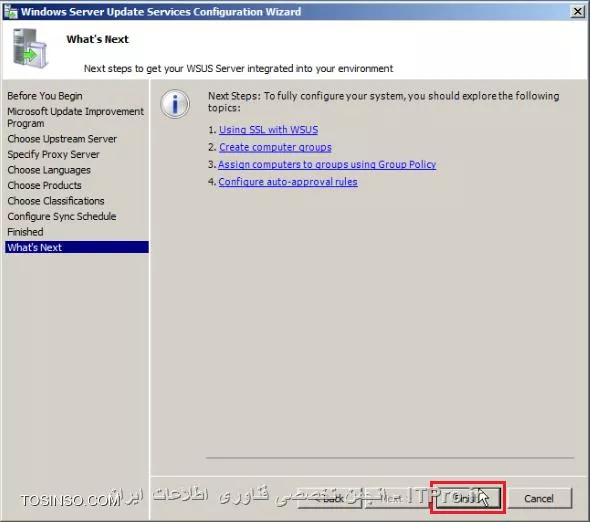
Task: Go to Choose Classifications step
Action: (x=56, y=201)
